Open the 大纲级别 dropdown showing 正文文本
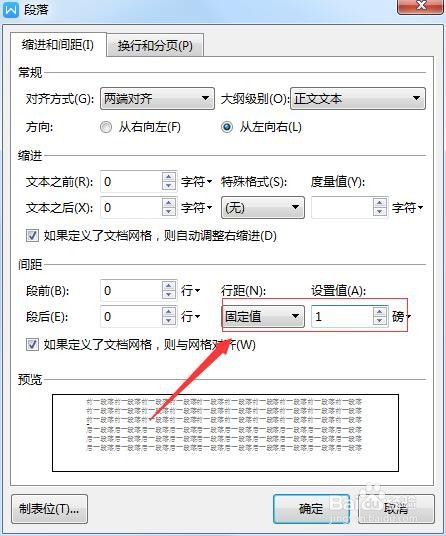The height and width of the screenshot is (536, 446). pyautogui.click(x=358, y=98)
